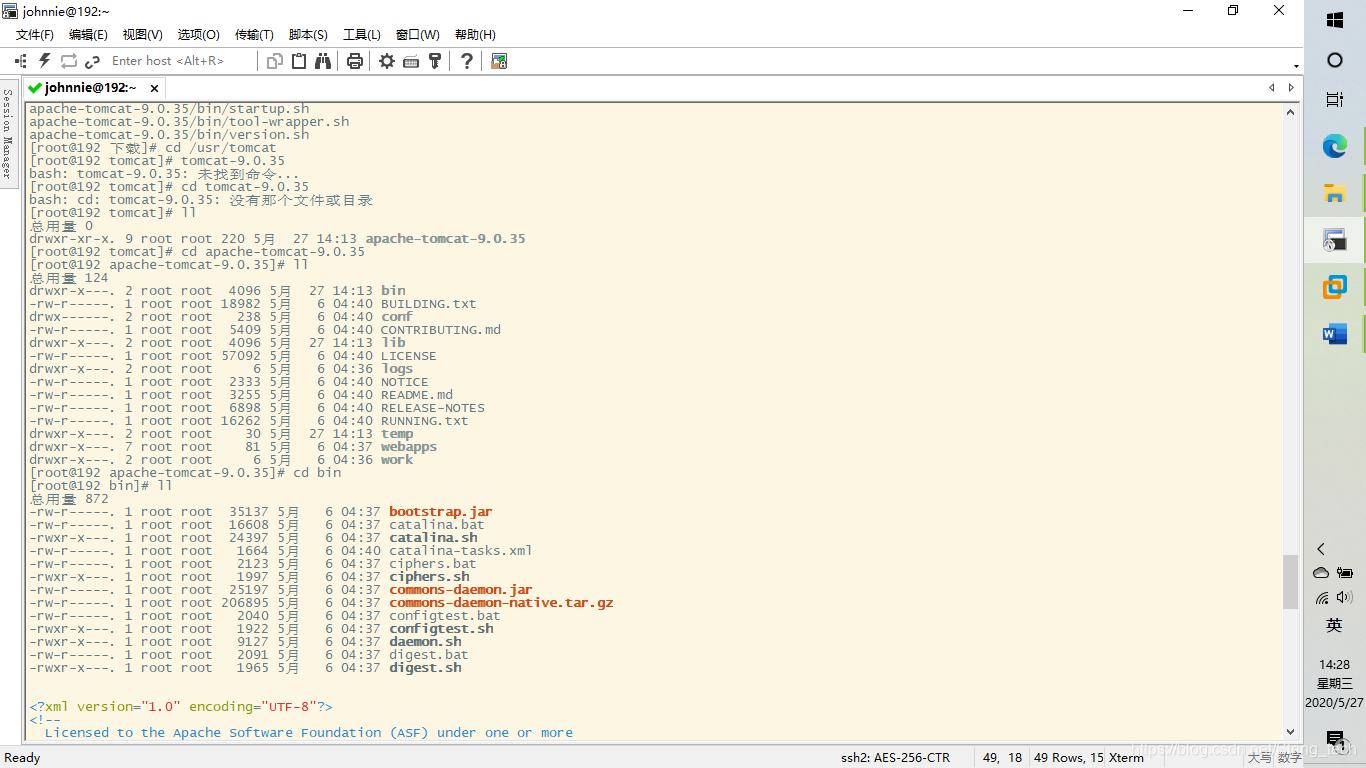
Task: Click commons-daemon-native.tar.gz file name
Action: (501, 603)
